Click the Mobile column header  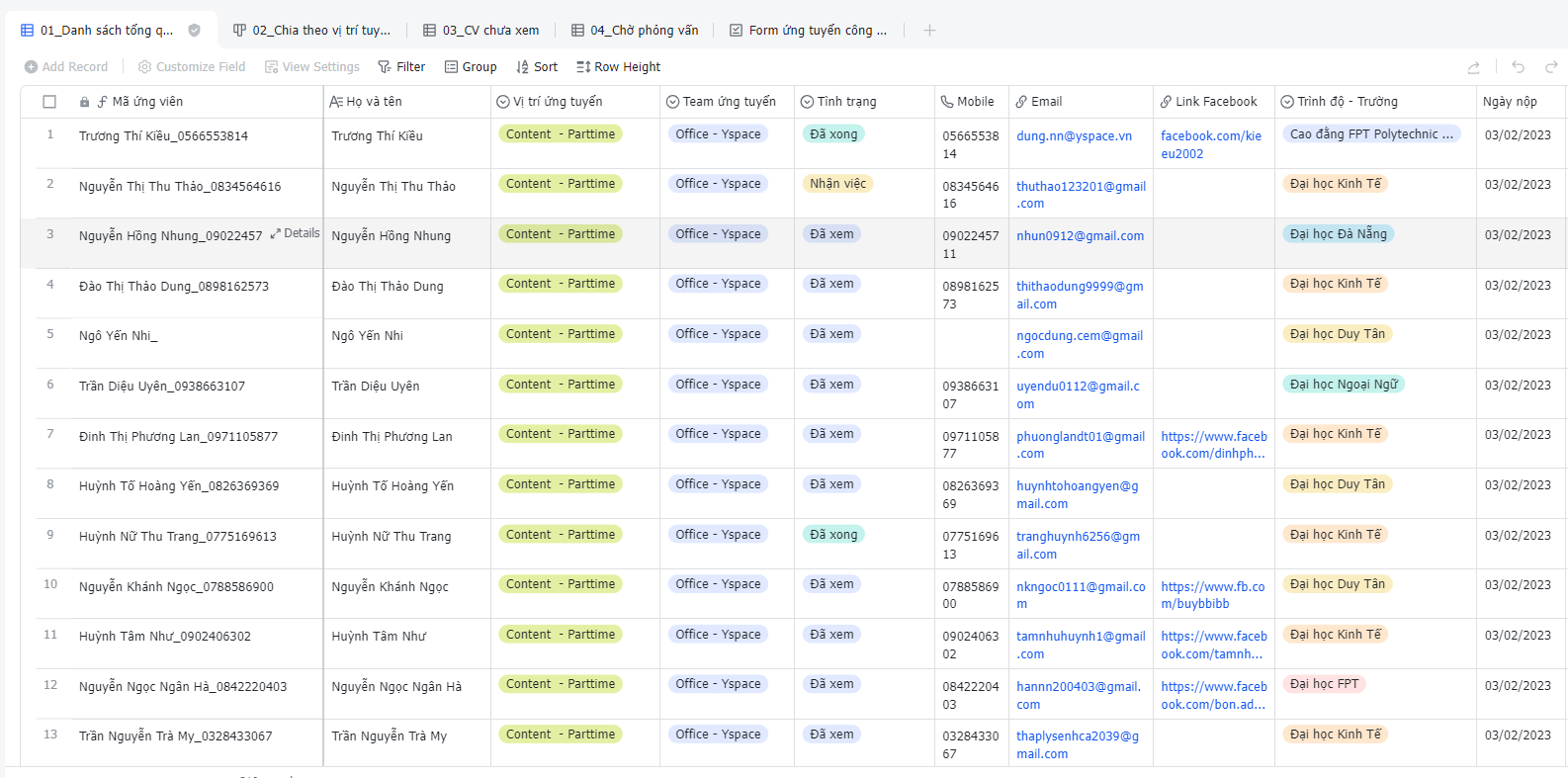tap(972, 102)
